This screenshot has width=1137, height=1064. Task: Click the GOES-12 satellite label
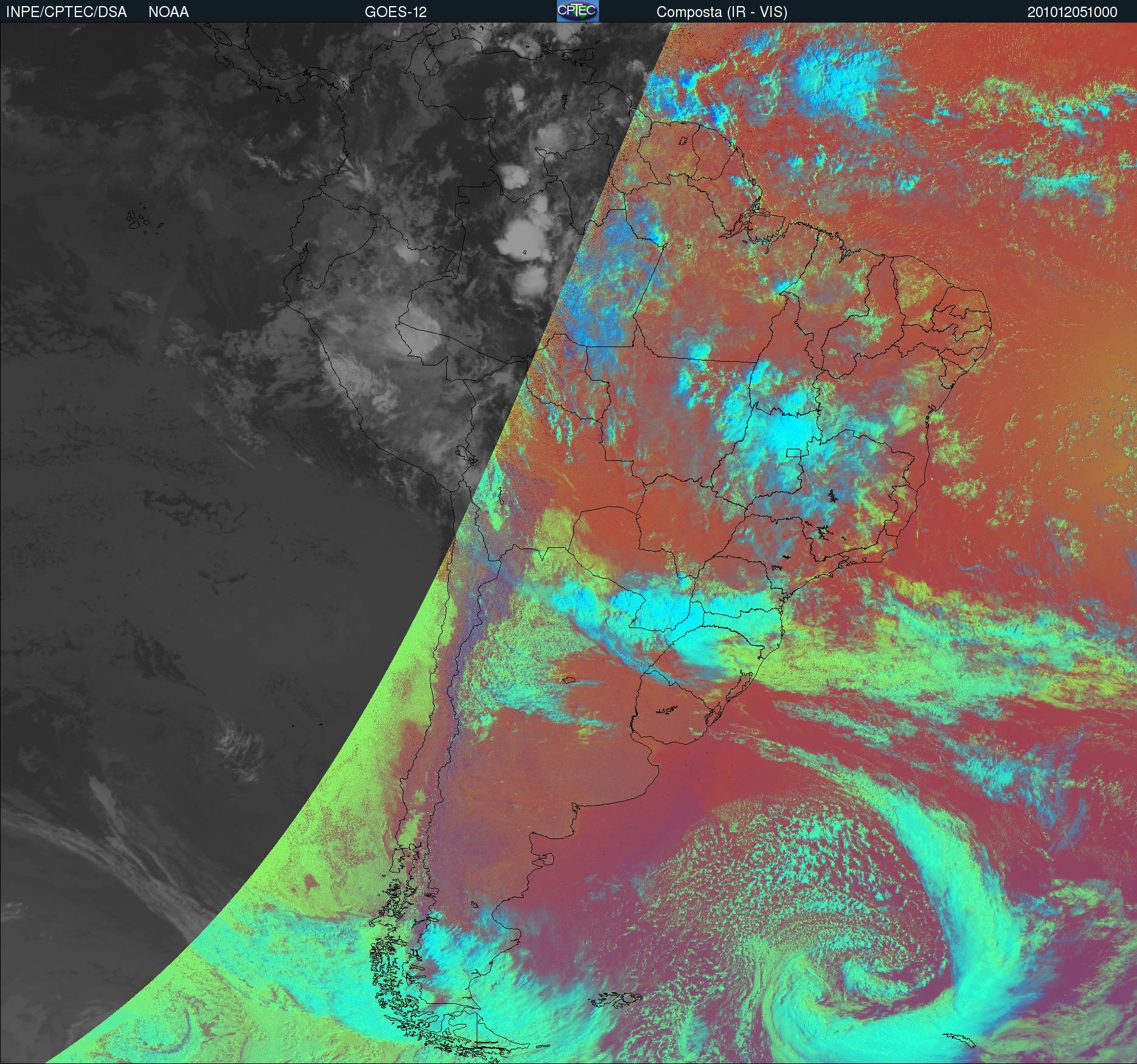click(x=396, y=12)
